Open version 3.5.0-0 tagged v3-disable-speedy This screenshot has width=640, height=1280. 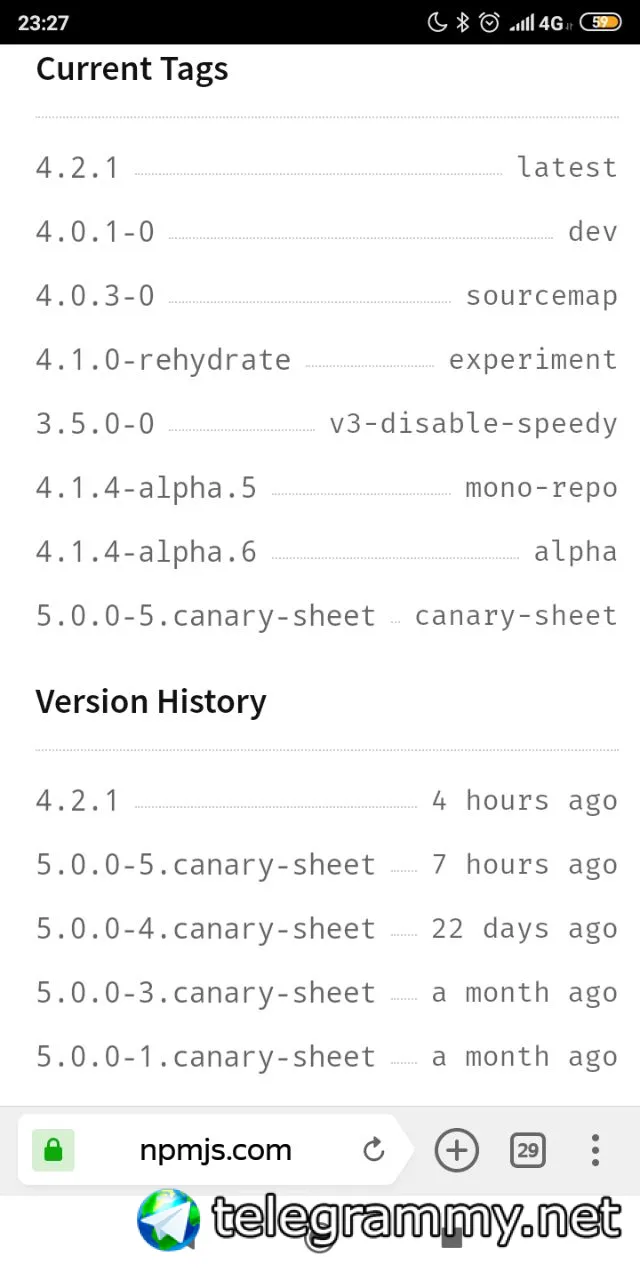click(x=95, y=424)
